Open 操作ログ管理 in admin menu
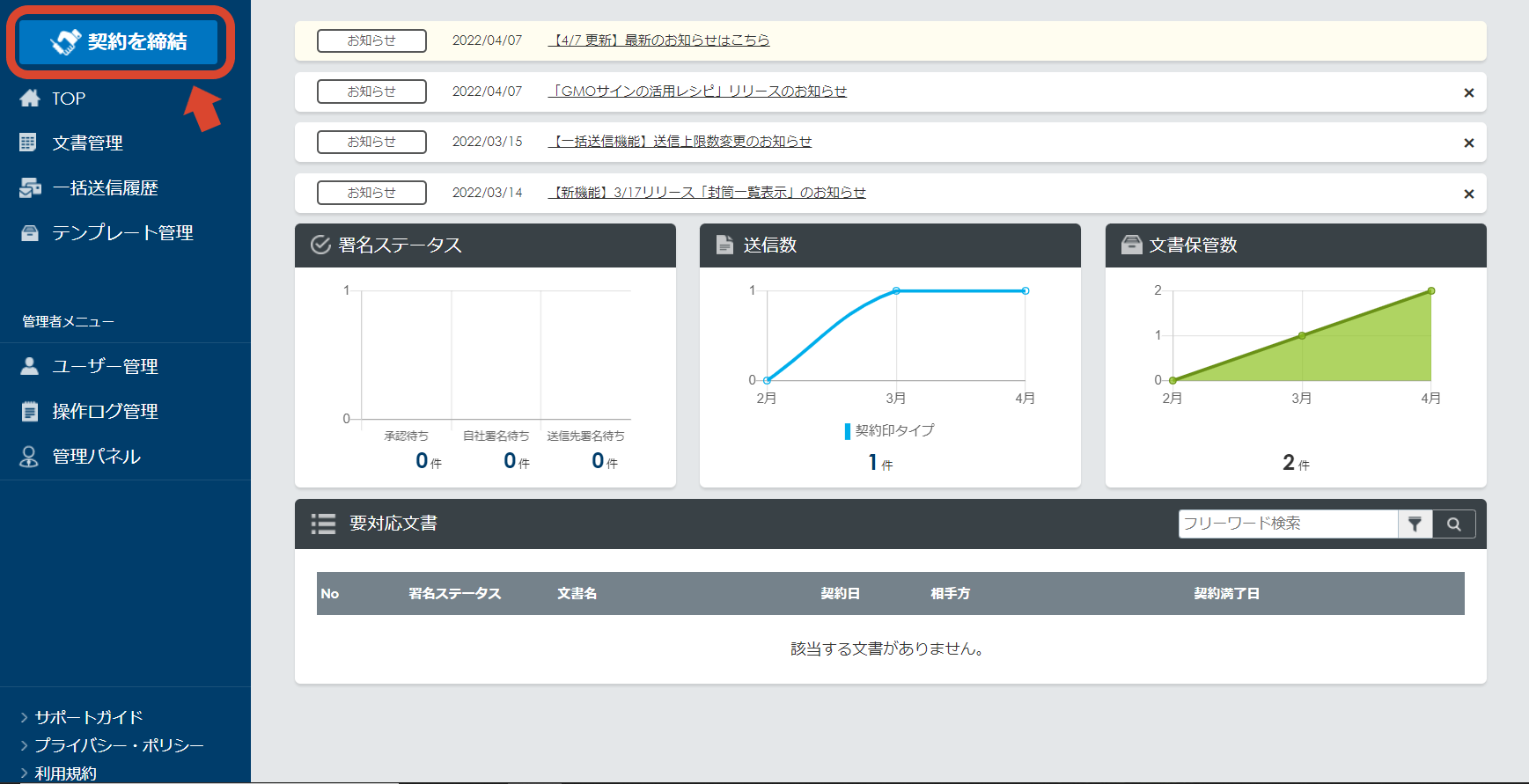1529x784 pixels. (105, 411)
